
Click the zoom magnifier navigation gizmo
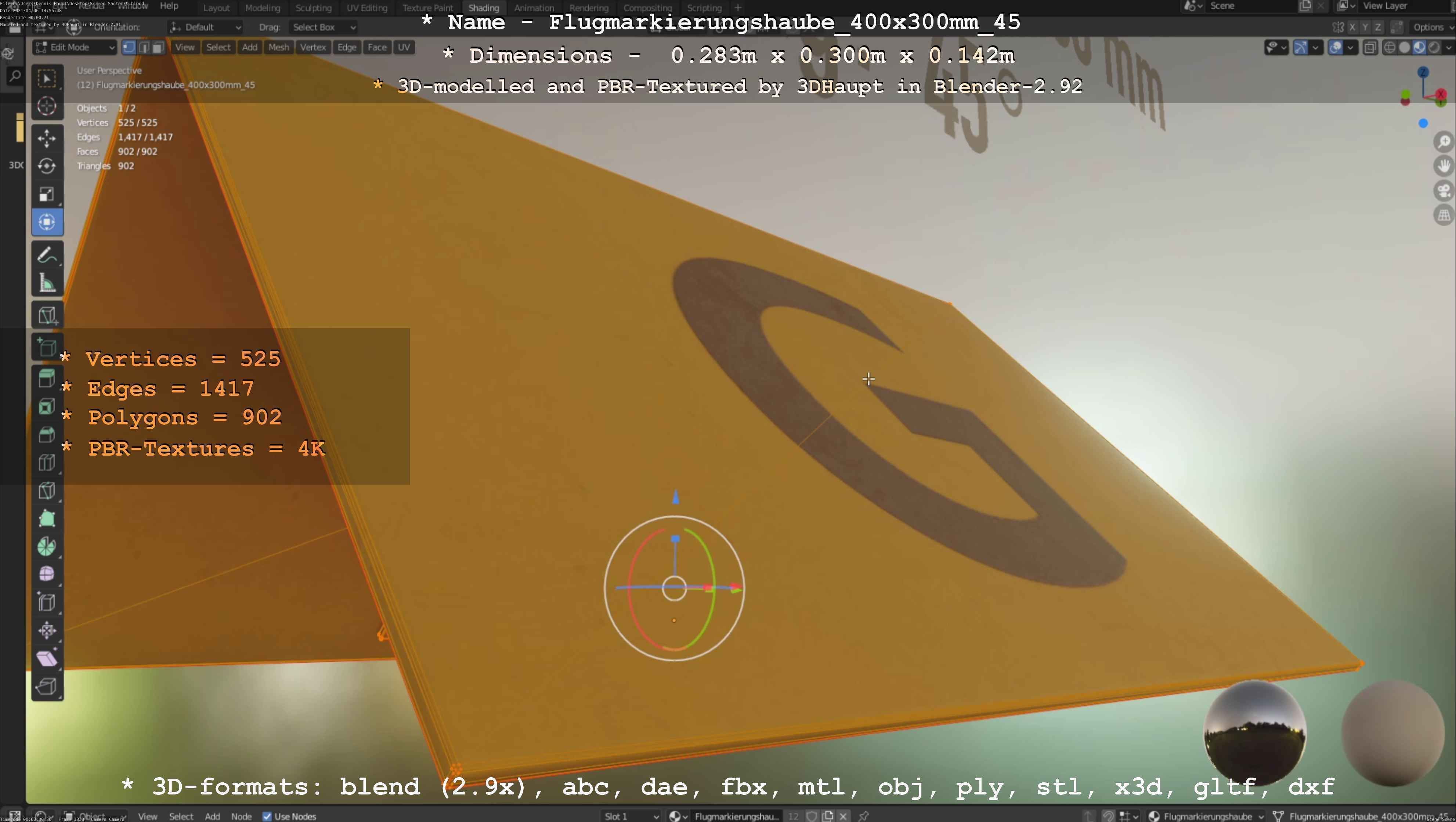coord(1444,141)
